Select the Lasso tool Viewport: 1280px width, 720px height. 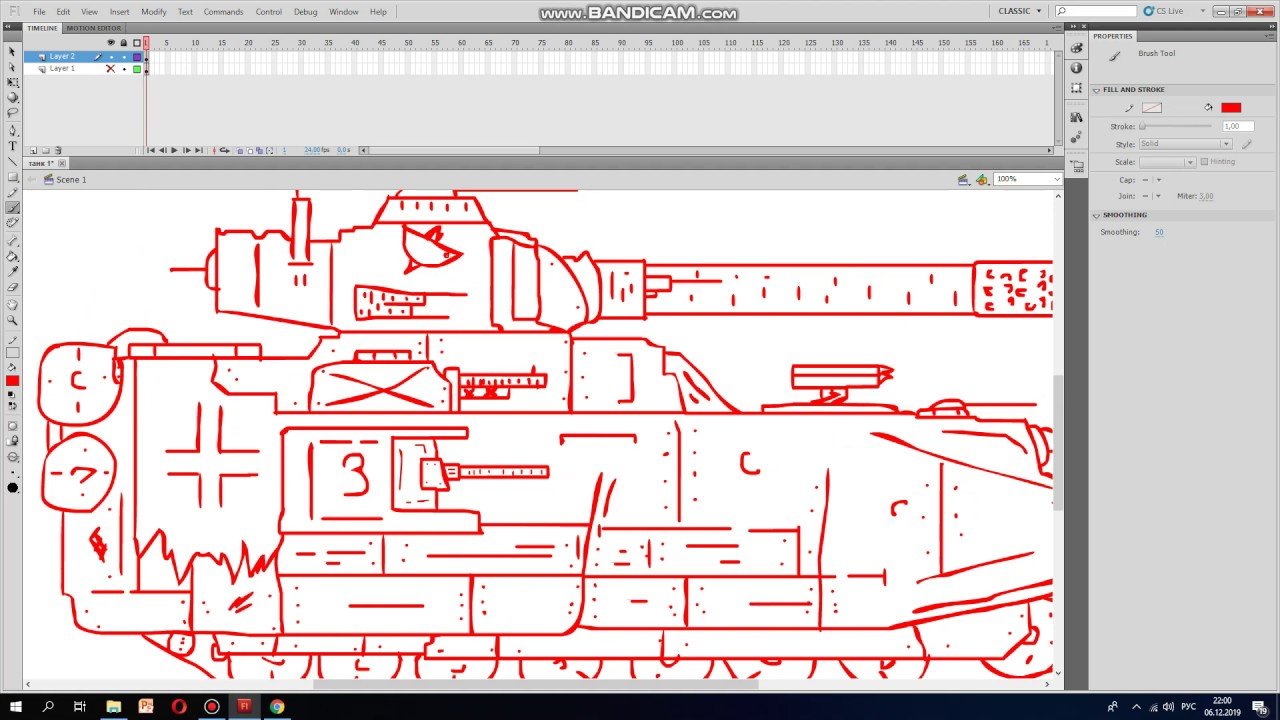[12, 113]
